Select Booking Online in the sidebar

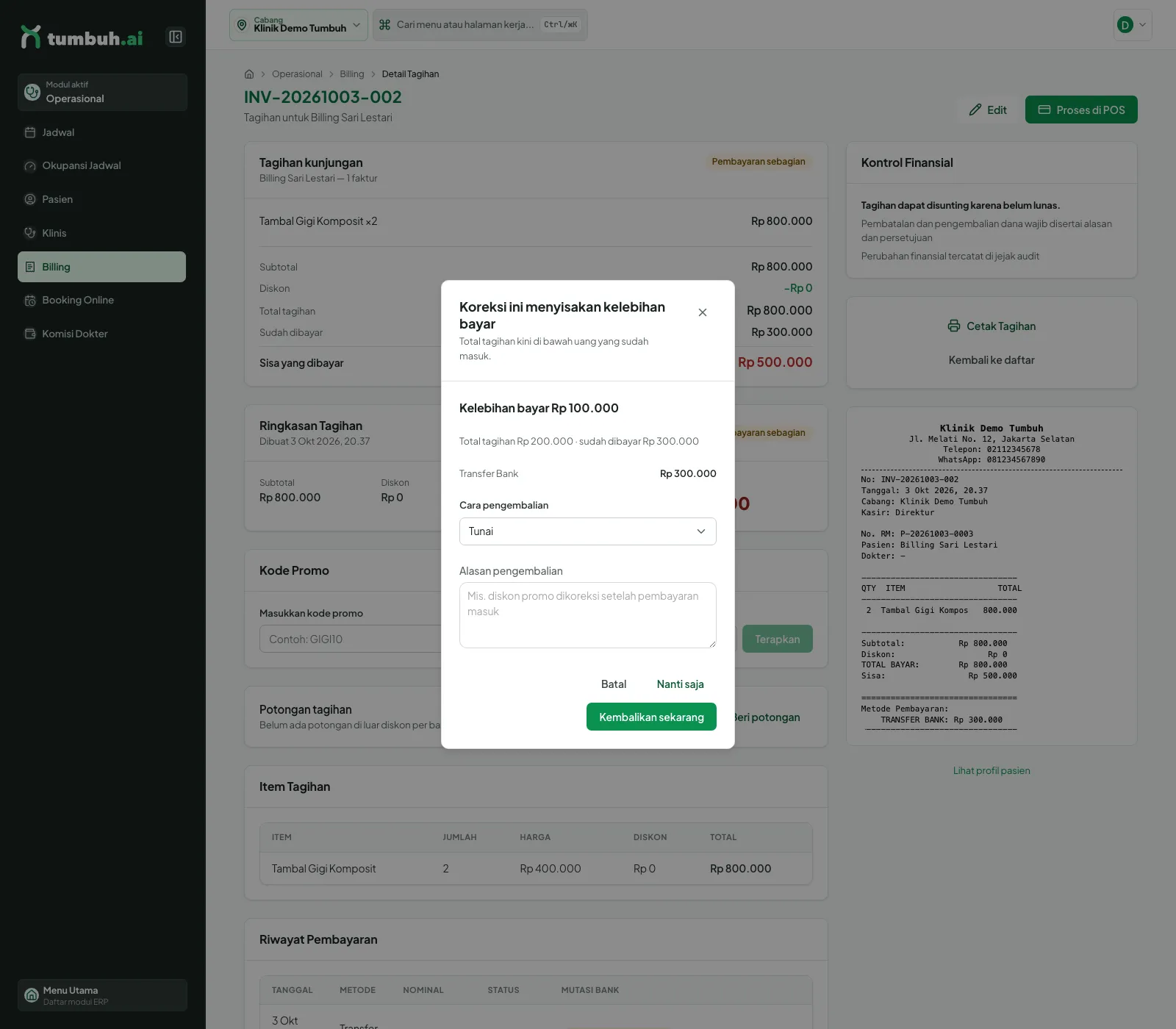(x=101, y=300)
